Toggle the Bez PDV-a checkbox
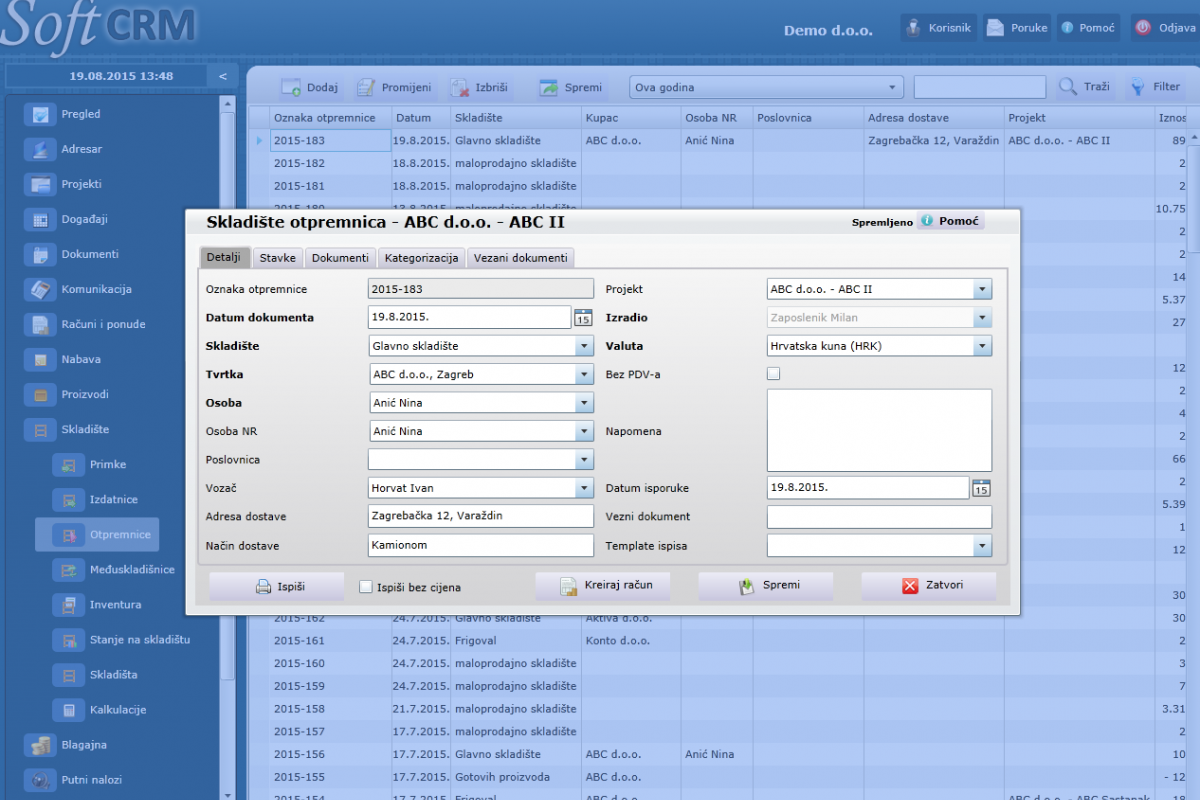This screenshot has width=1200, height=800. click(x=773, y=374)
